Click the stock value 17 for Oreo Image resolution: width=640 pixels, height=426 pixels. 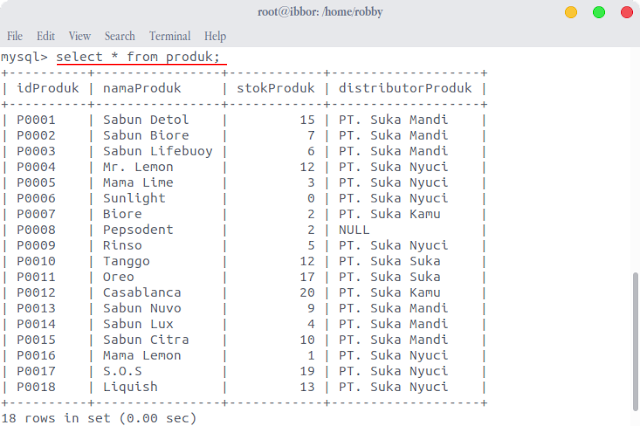click(307, 277)
